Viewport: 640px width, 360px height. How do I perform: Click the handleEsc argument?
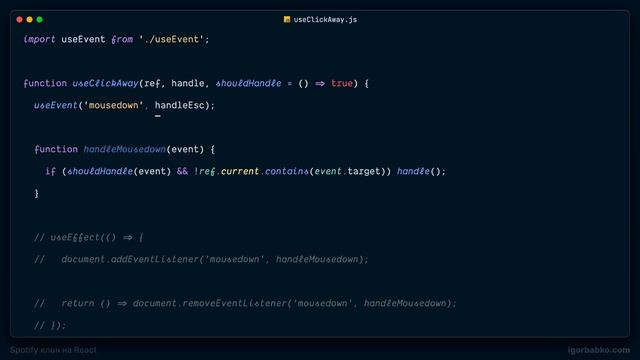click(x=179, y=105)
